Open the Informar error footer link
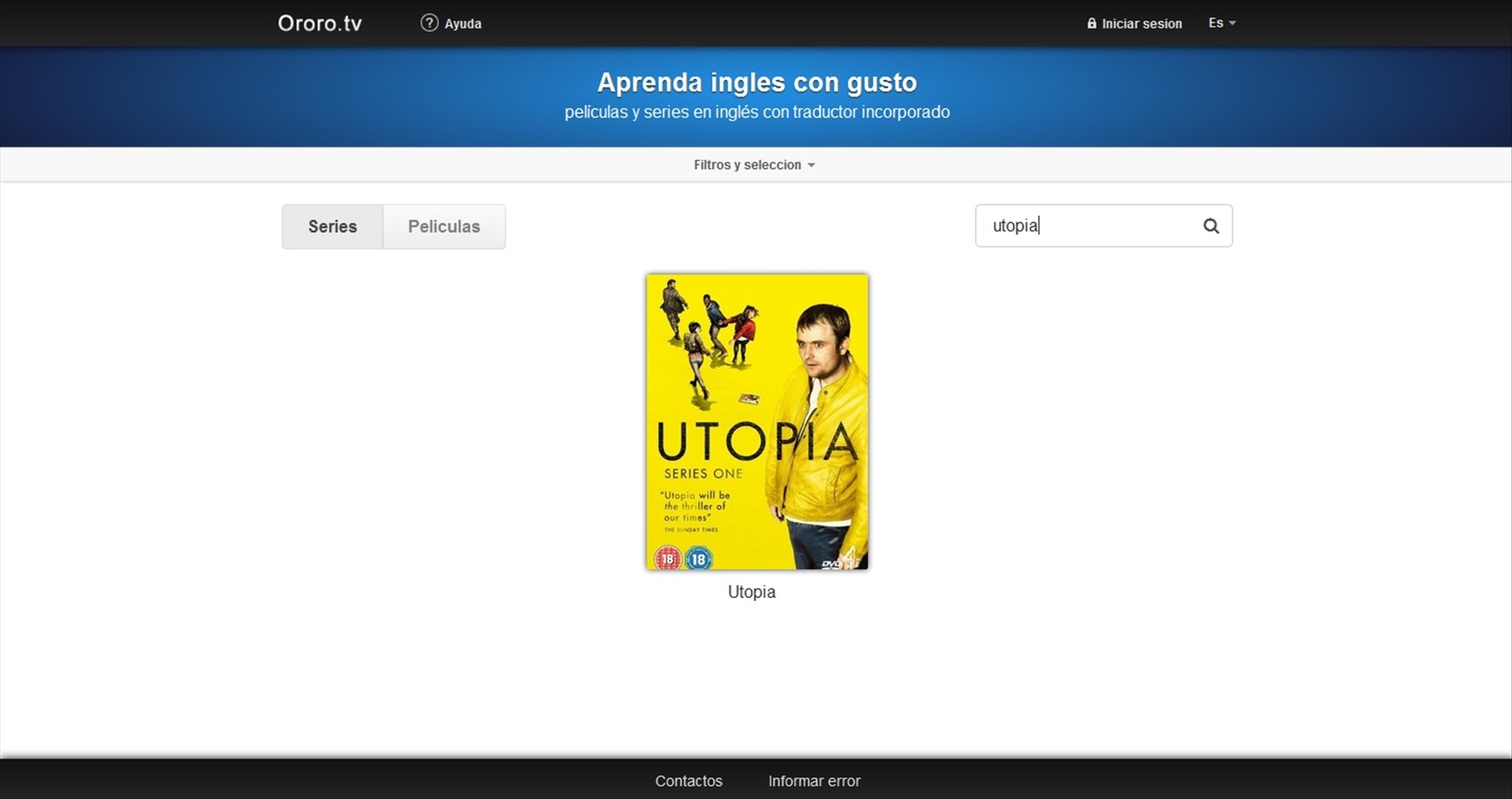This screenshot has height=799, width=1512. [x=814, y=781]
